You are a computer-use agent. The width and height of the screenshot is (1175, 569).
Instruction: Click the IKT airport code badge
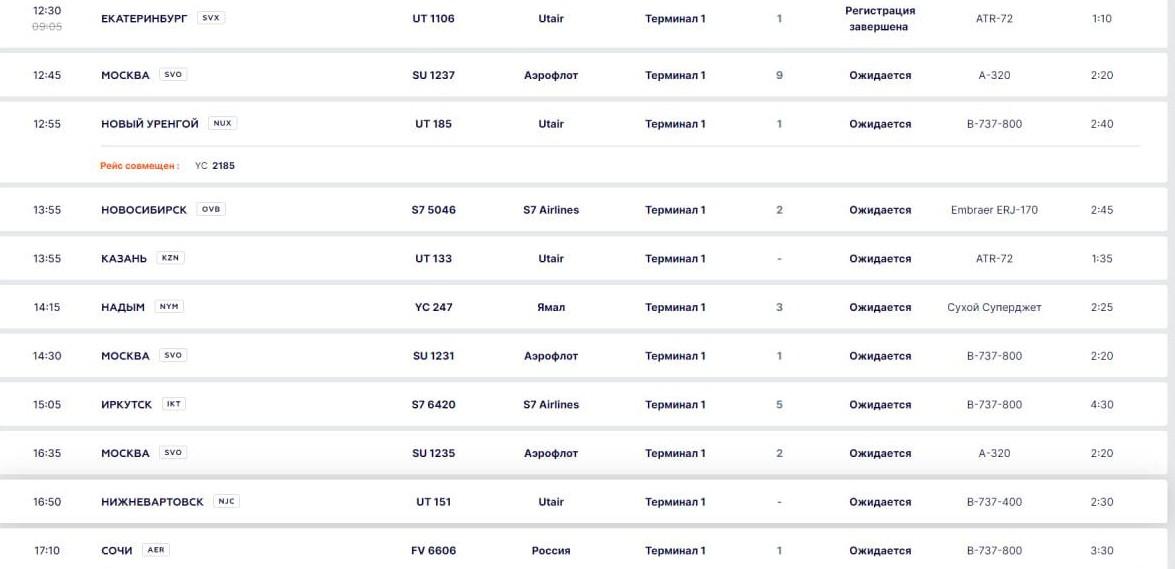(x=172, y=405)
